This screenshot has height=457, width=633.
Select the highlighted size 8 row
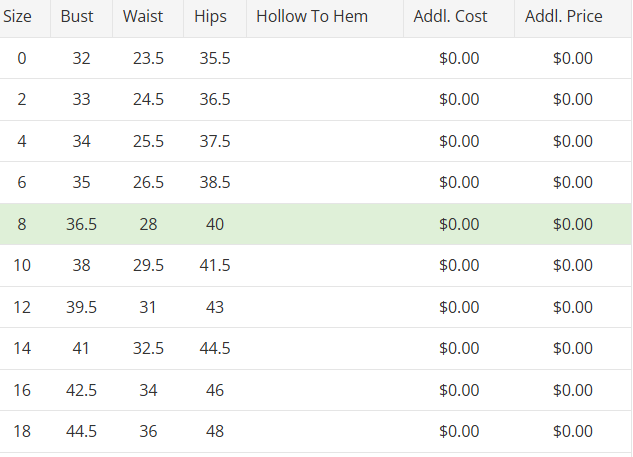(316, 224)
